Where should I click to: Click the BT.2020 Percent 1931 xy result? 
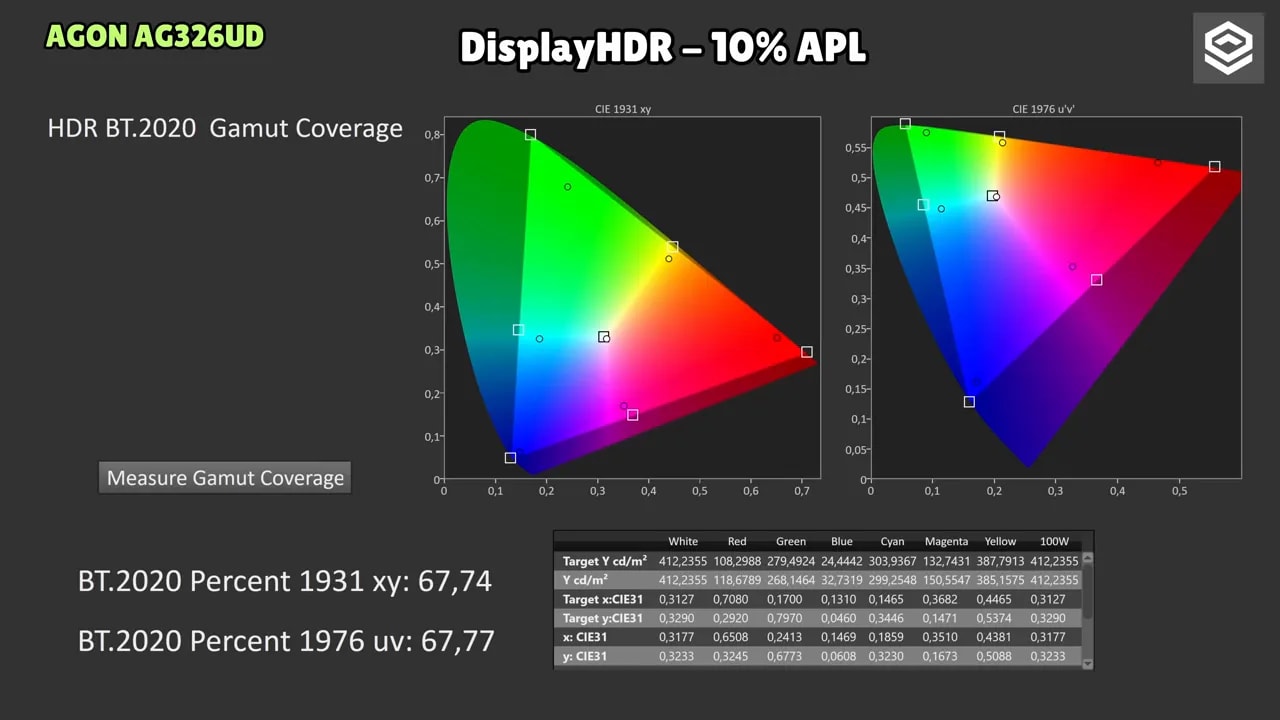[284, 581]
